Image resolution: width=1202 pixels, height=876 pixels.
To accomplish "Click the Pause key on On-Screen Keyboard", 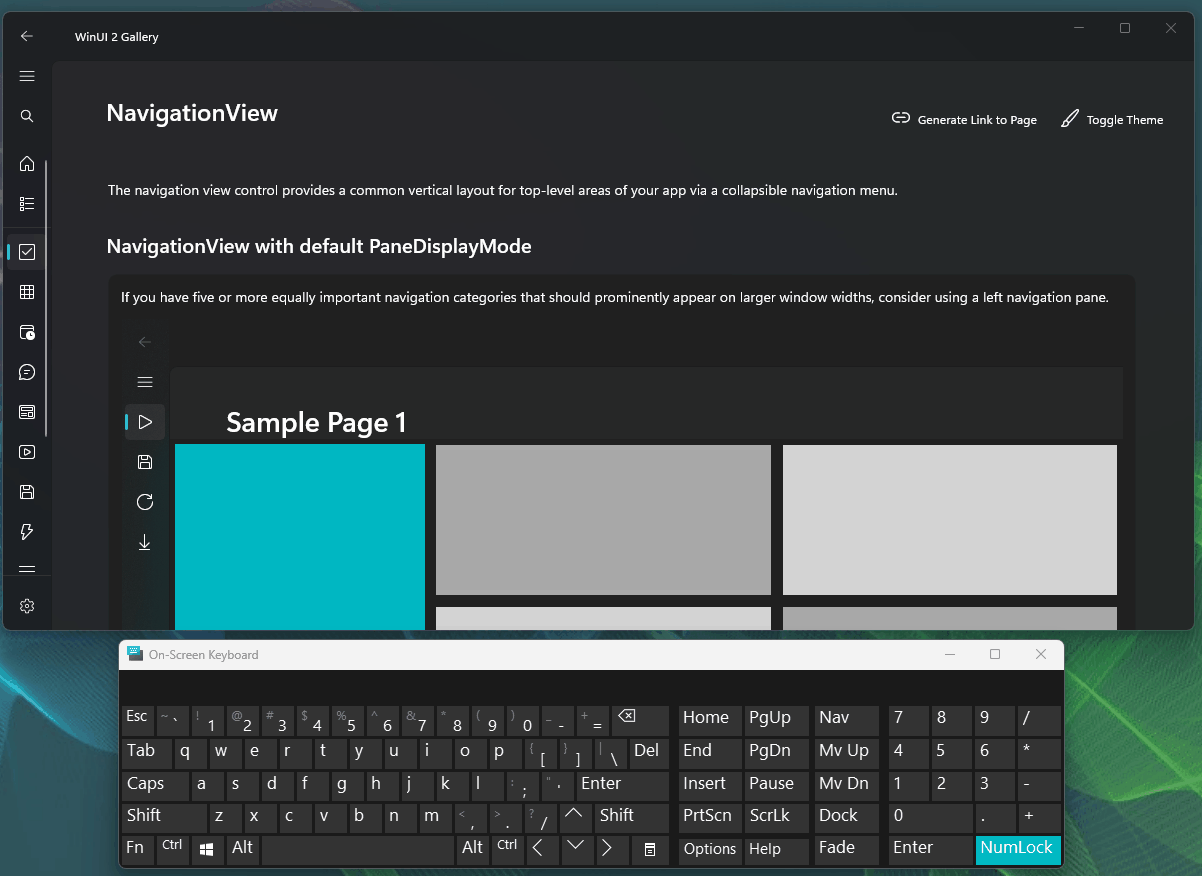I will point(776,785).
